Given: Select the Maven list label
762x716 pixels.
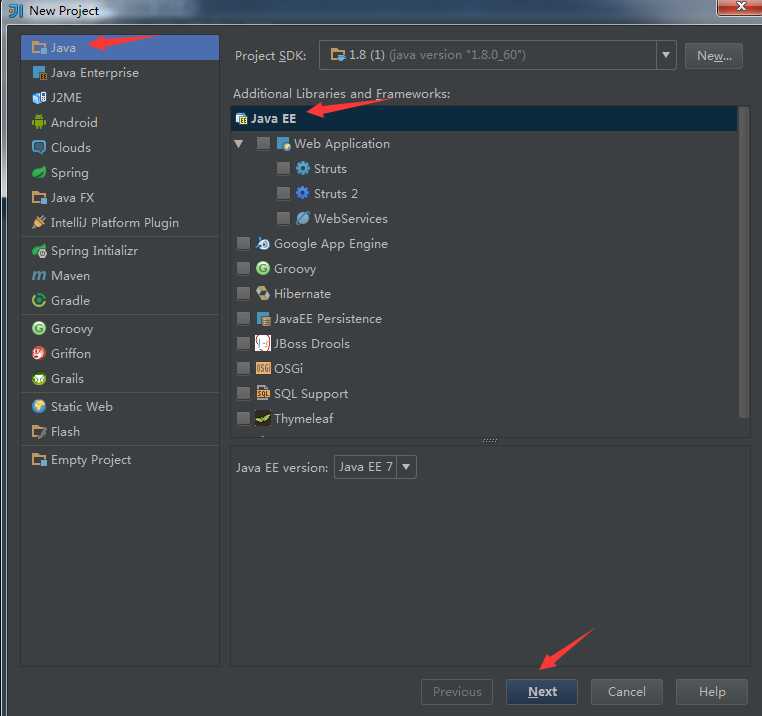Looking at the screenshot, I should tap(70, 276).
